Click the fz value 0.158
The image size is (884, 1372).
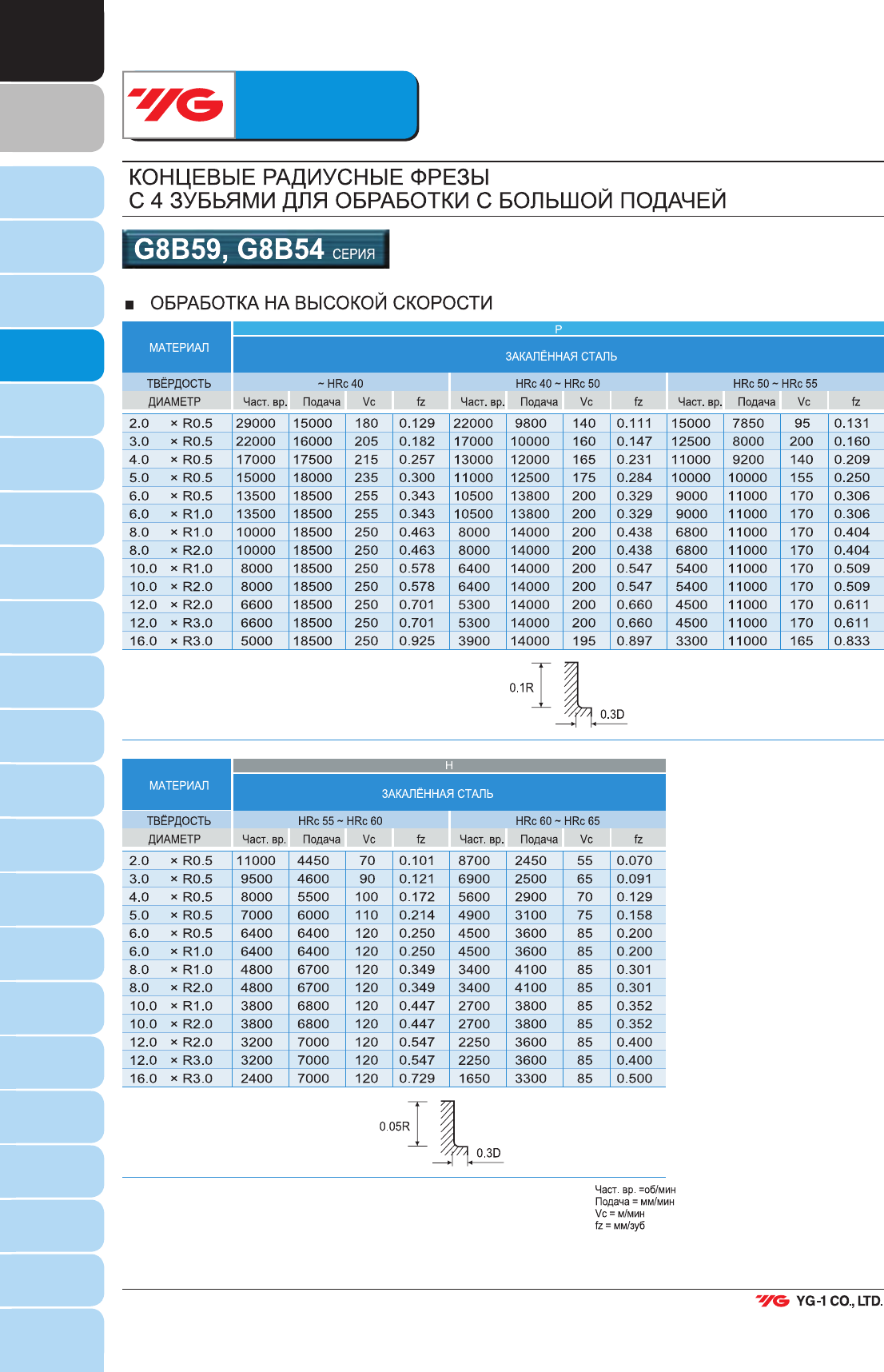tap(635, 915)
